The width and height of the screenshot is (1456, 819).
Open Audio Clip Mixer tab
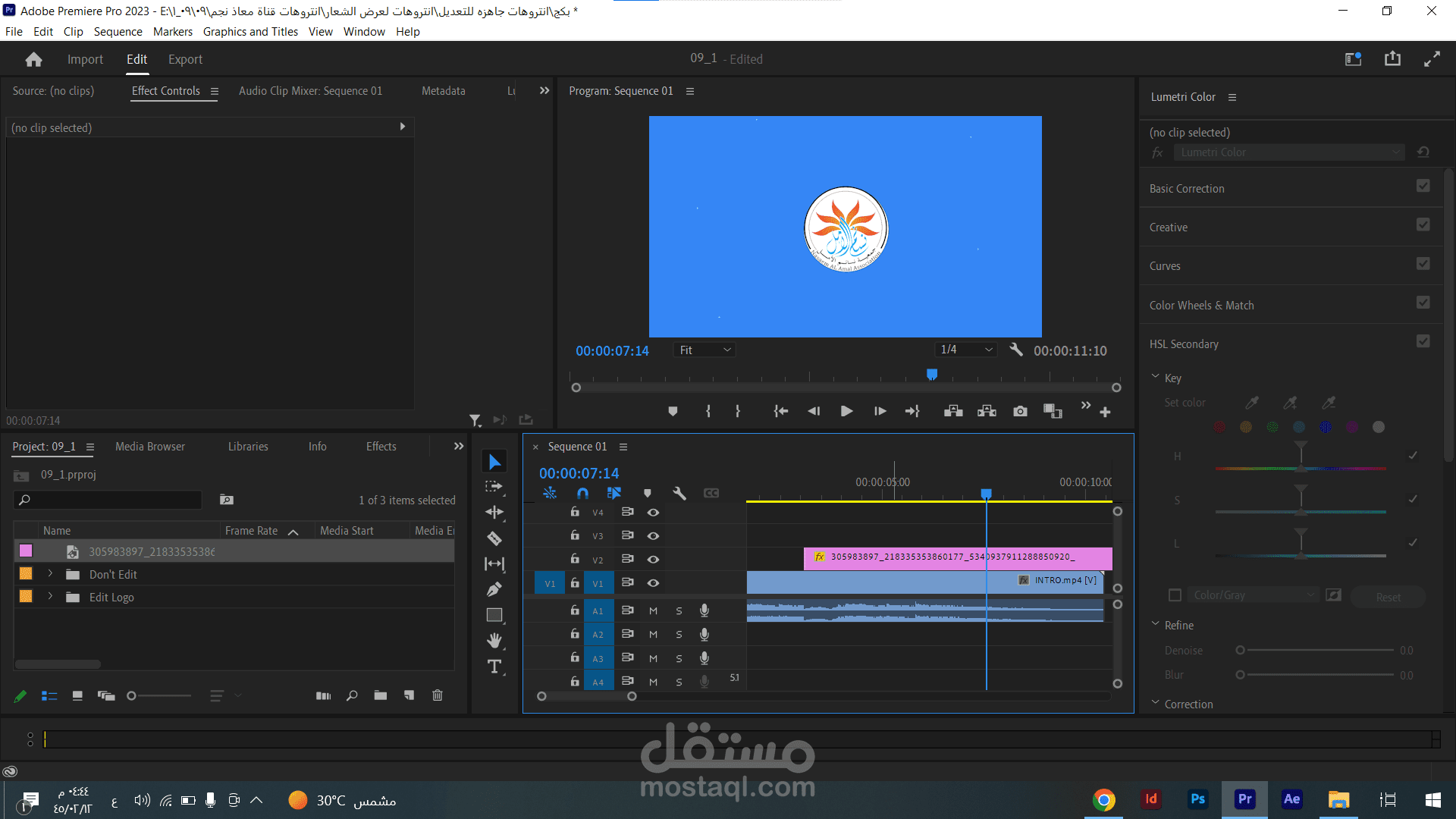point(311,91)
